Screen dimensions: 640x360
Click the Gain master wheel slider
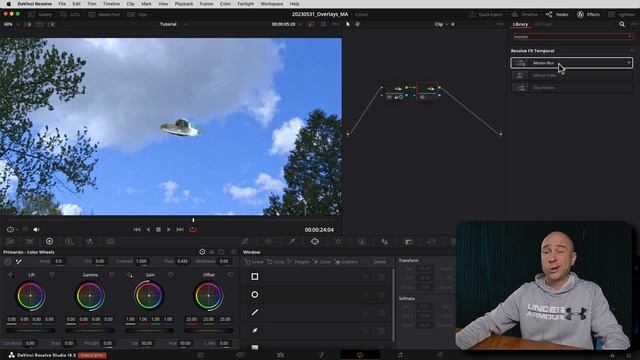[x=149, y=330]
